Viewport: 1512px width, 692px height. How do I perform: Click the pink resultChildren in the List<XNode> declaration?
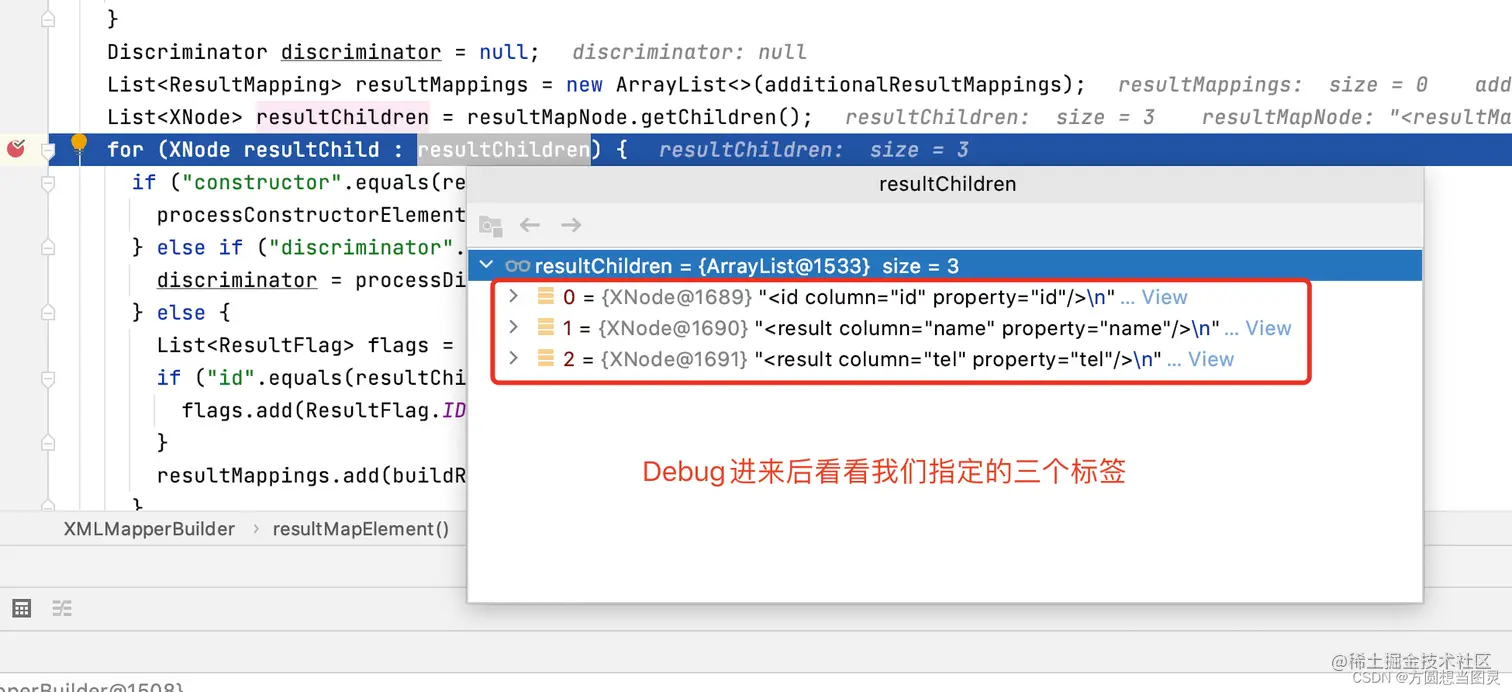coord(343,117)
